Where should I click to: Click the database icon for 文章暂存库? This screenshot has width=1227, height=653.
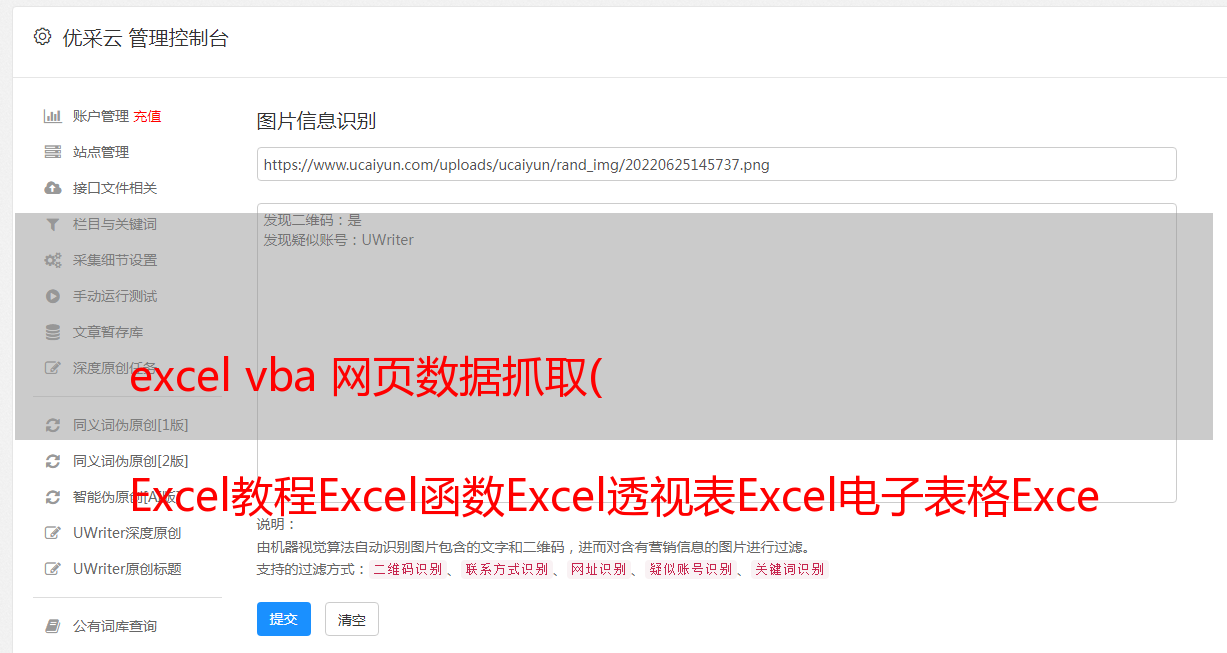point(53,332)
